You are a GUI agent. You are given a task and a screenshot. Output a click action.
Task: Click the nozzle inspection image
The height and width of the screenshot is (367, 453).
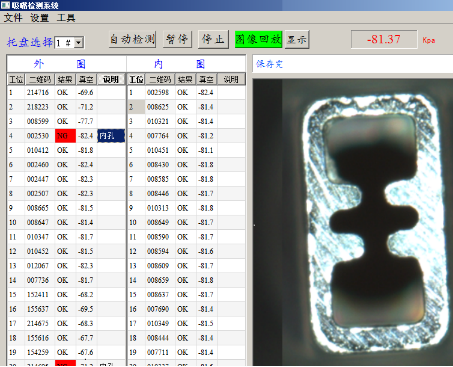tap(353, 222)
